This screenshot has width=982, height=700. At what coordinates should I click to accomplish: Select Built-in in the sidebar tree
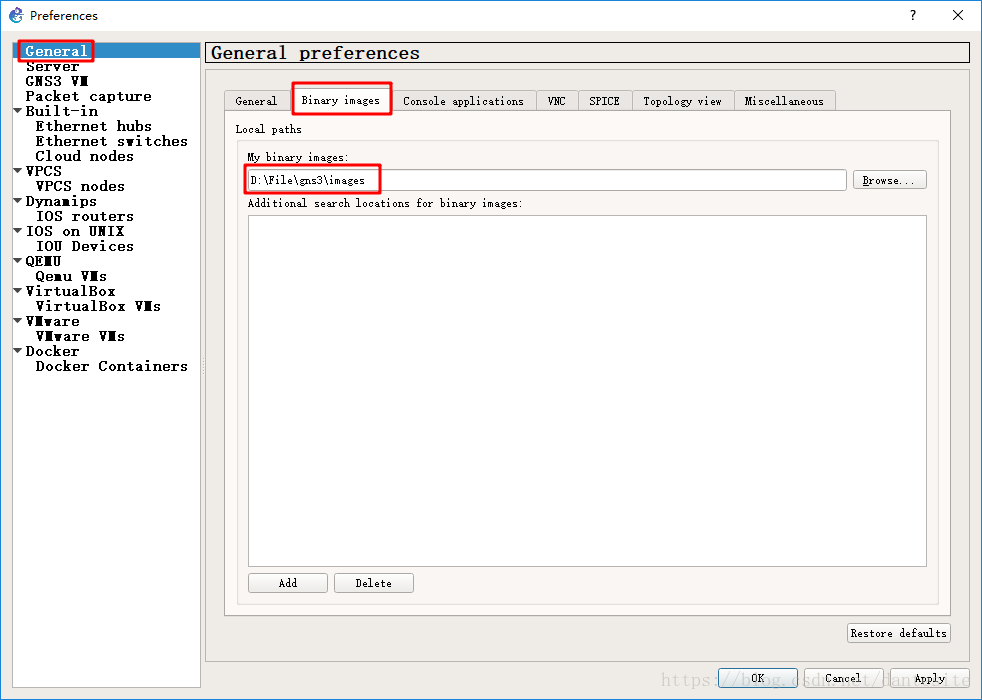click(x=61, y=111)
